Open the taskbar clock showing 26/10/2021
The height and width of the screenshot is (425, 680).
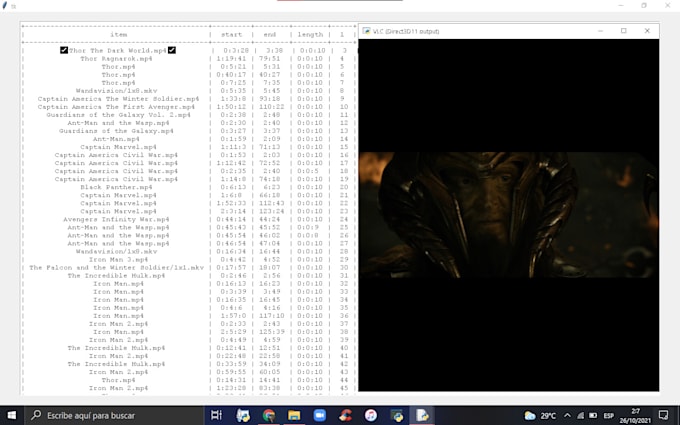coord(635,415)
